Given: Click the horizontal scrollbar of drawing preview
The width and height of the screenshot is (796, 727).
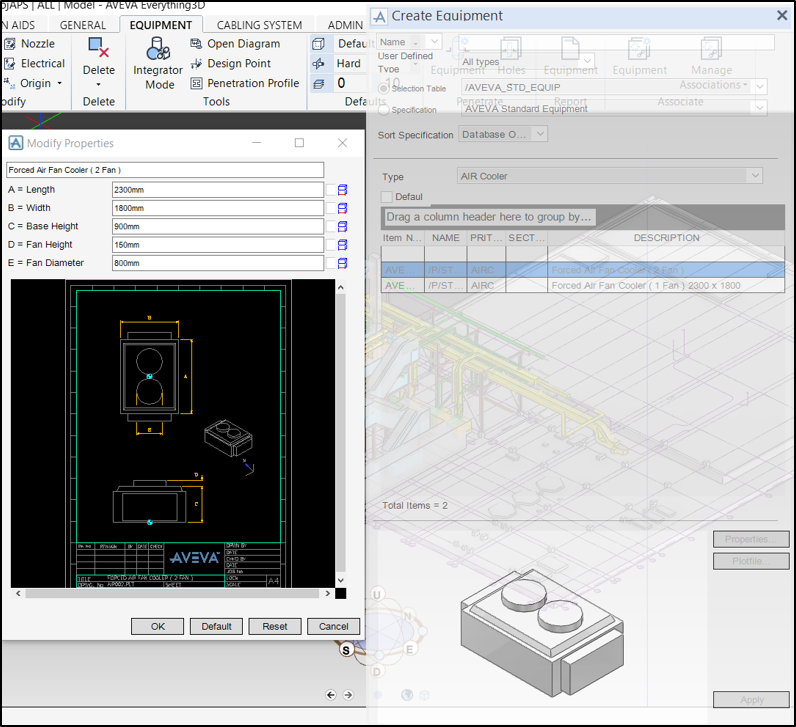Looking at the screenshot, I should pos(173,593).
